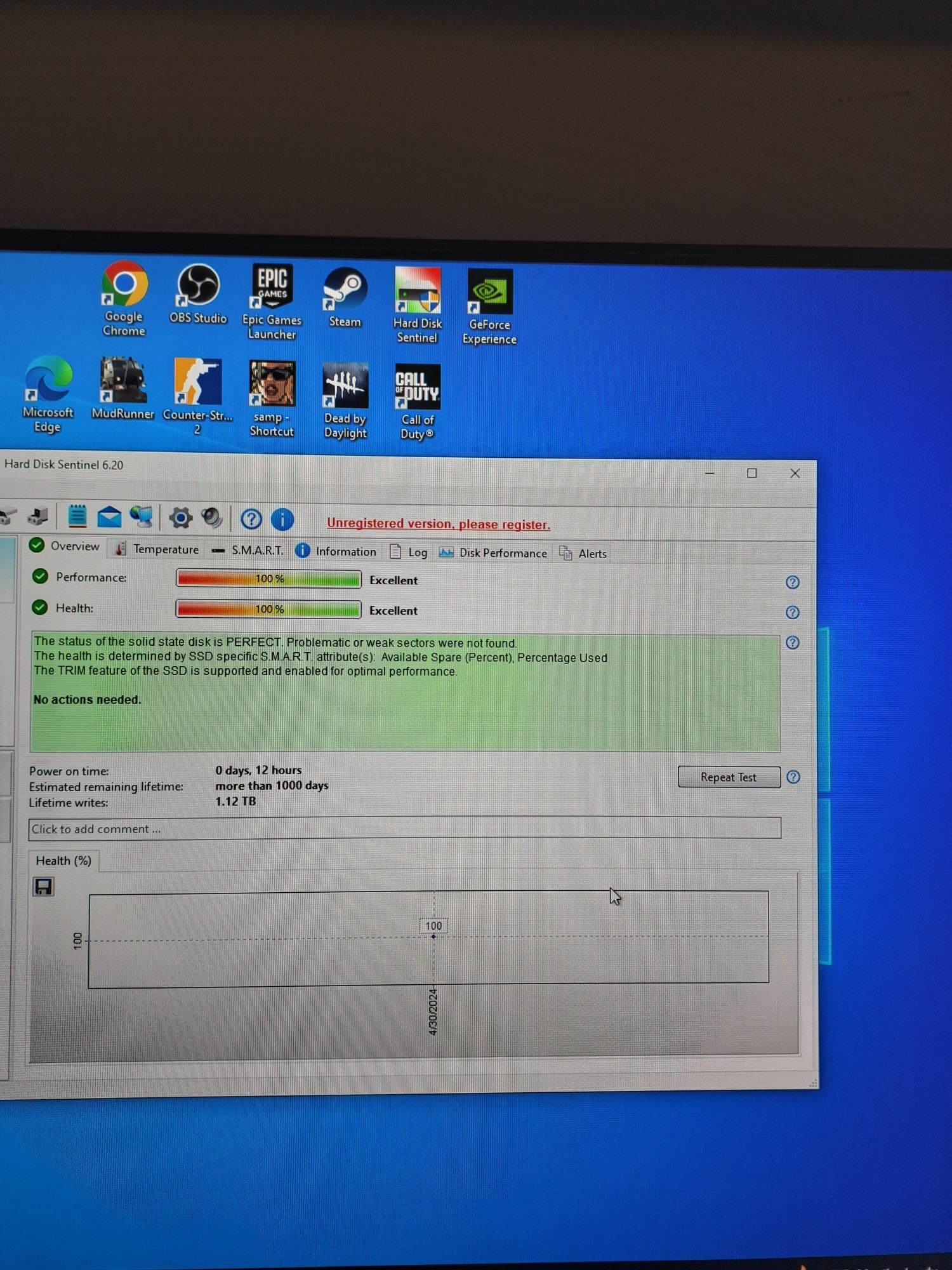This screenshot has width=952, height=1270.
Task: Click the network monitor globe icon
Action: tap(142, 518)
